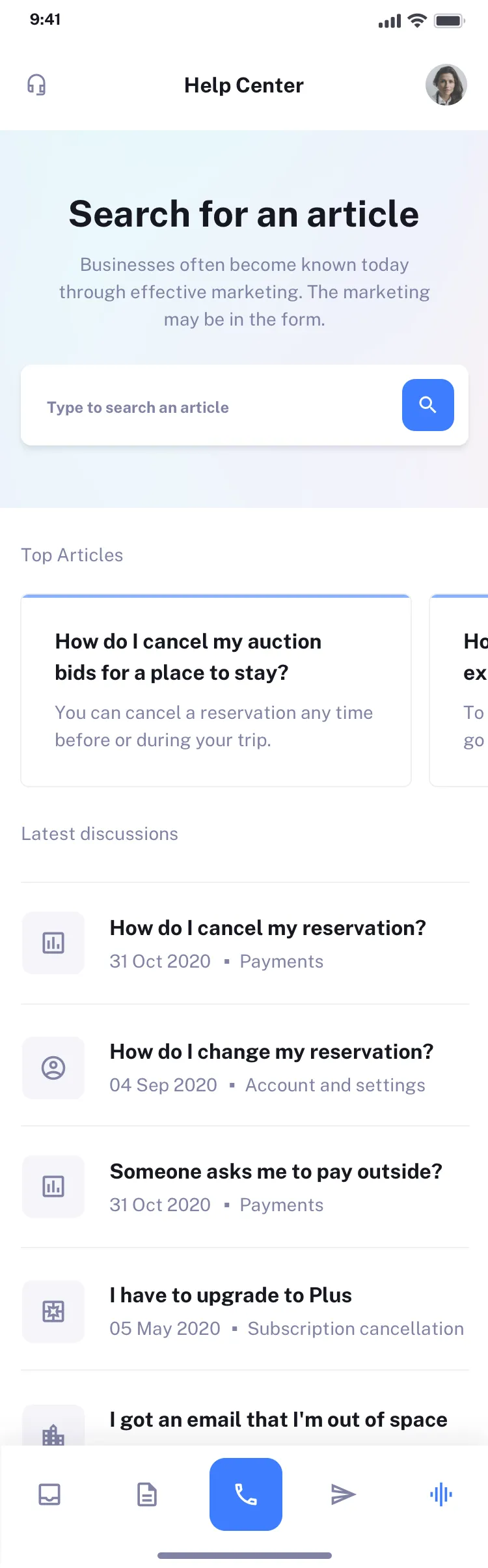Click the home indicator bar at screen bottom

(244, 1555)
